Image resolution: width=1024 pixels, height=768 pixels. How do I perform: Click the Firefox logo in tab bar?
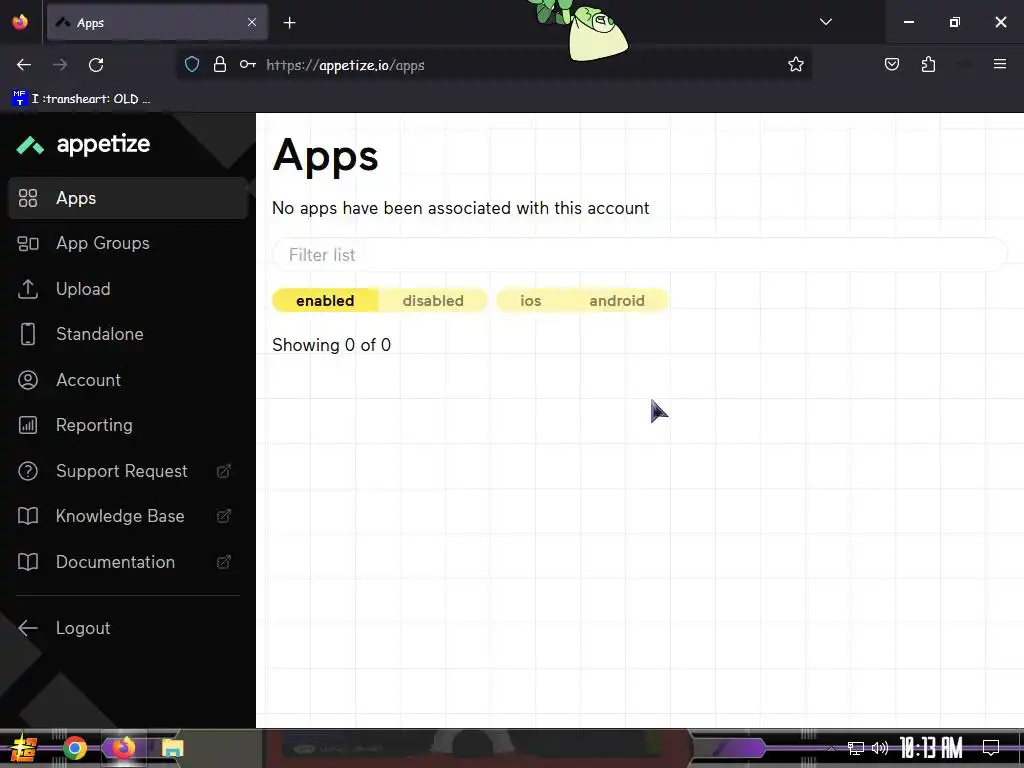(x=20, y=22)
